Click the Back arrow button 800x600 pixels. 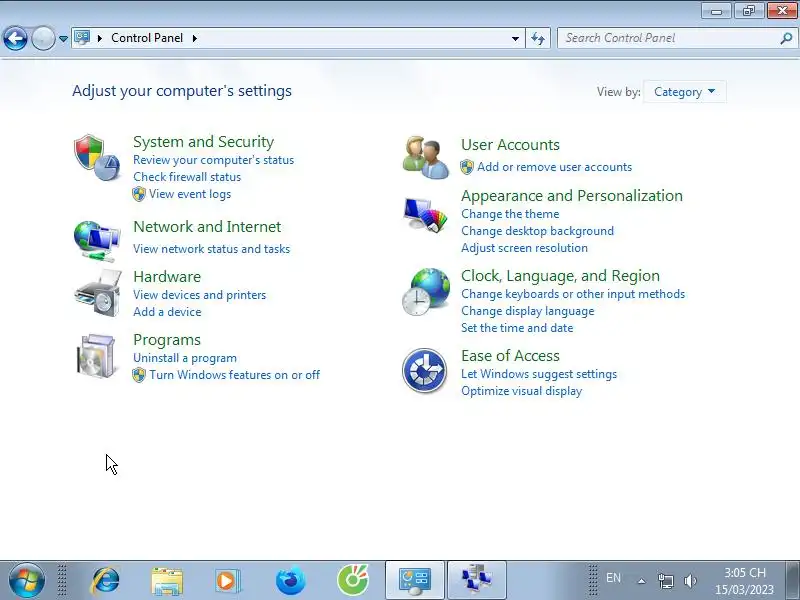click(15, 38)
